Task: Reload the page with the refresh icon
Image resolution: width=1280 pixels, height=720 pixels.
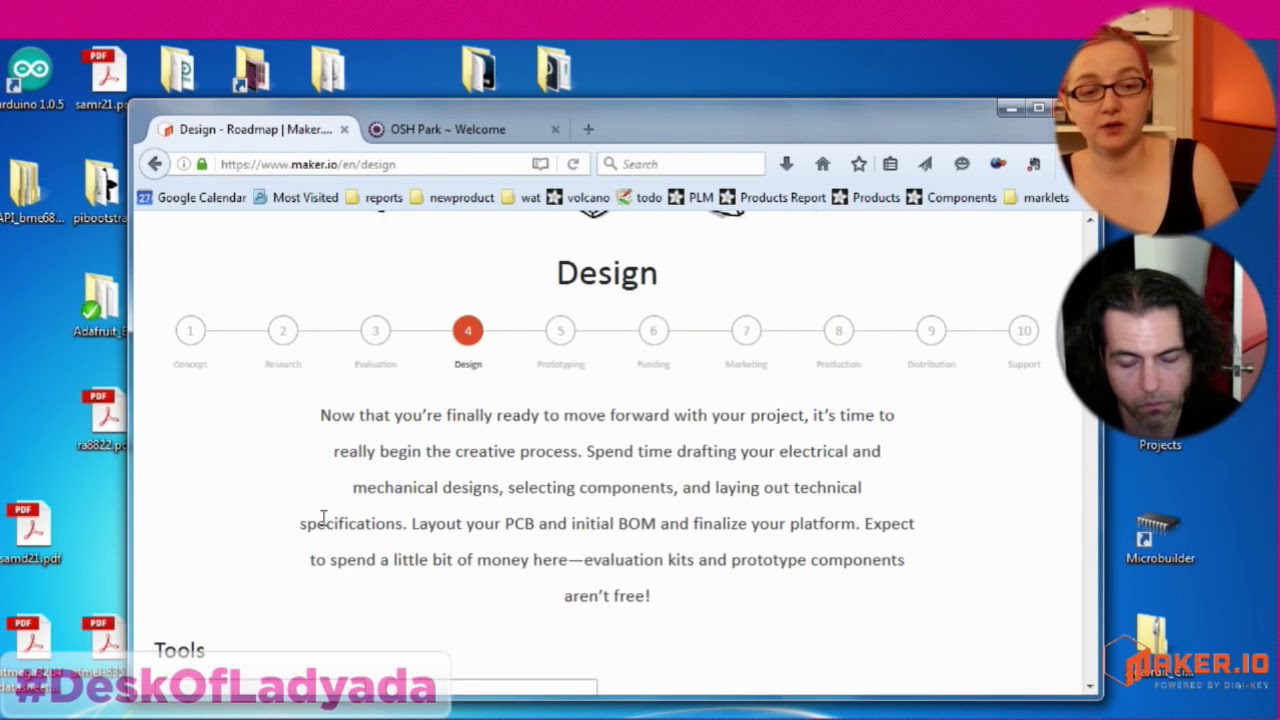Action: pyautogui.click(x=573, y=164)
